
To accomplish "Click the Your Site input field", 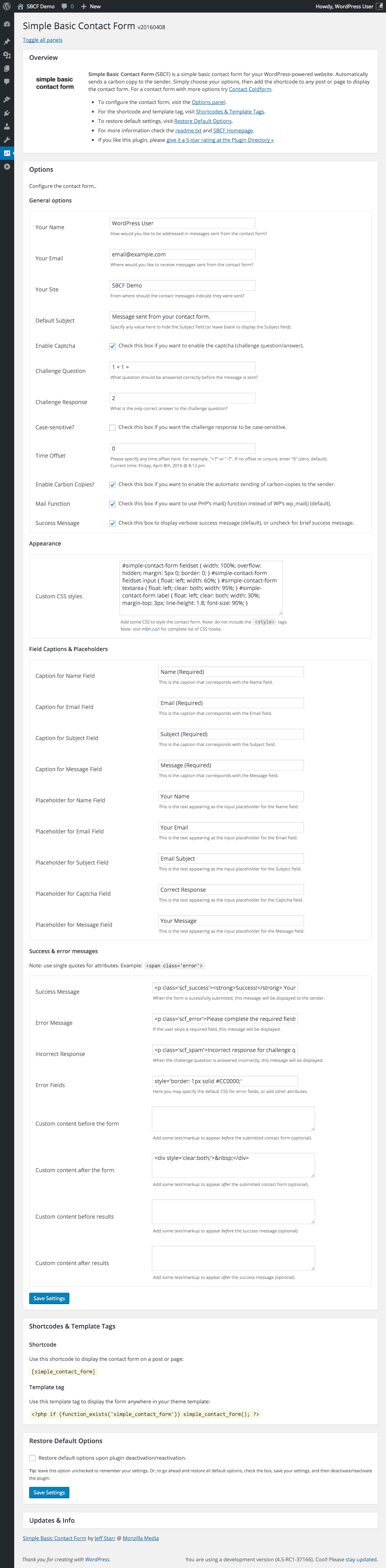I will [x=182, y=286].
